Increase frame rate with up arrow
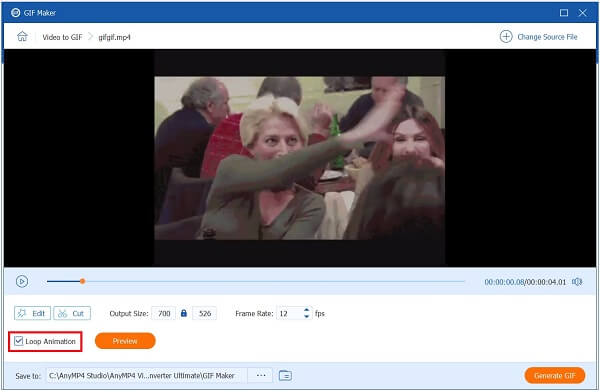 [x=306, y=310]
